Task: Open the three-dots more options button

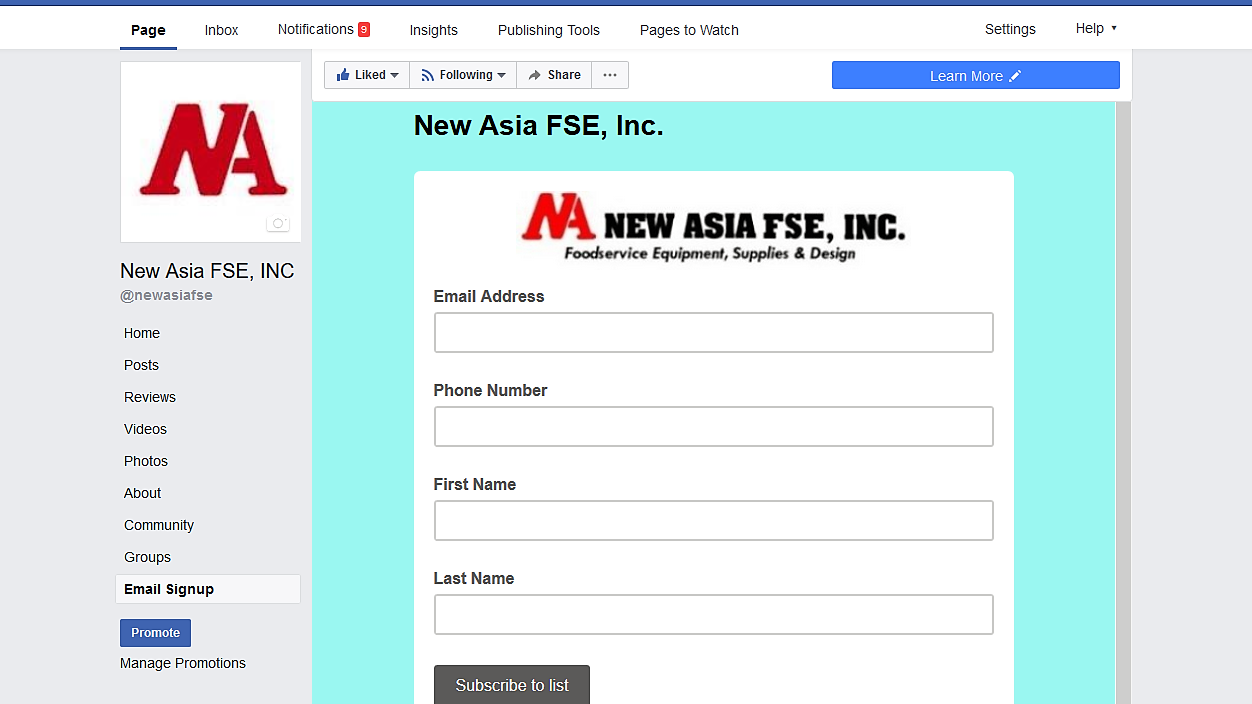Action: tap(610, 75)
